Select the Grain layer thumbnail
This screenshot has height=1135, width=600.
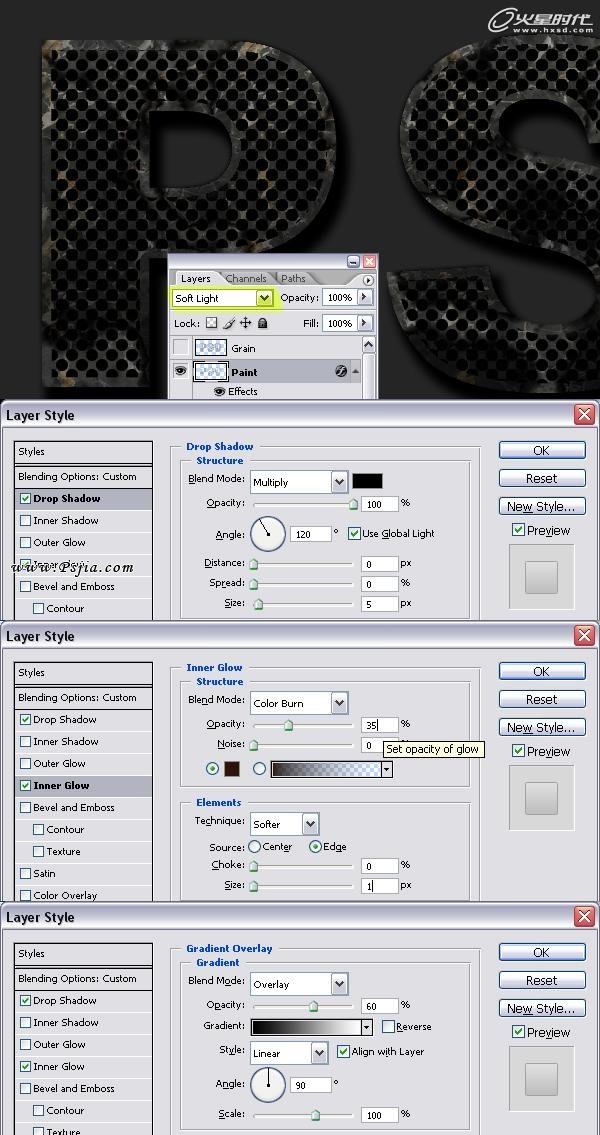coord(211,347)
